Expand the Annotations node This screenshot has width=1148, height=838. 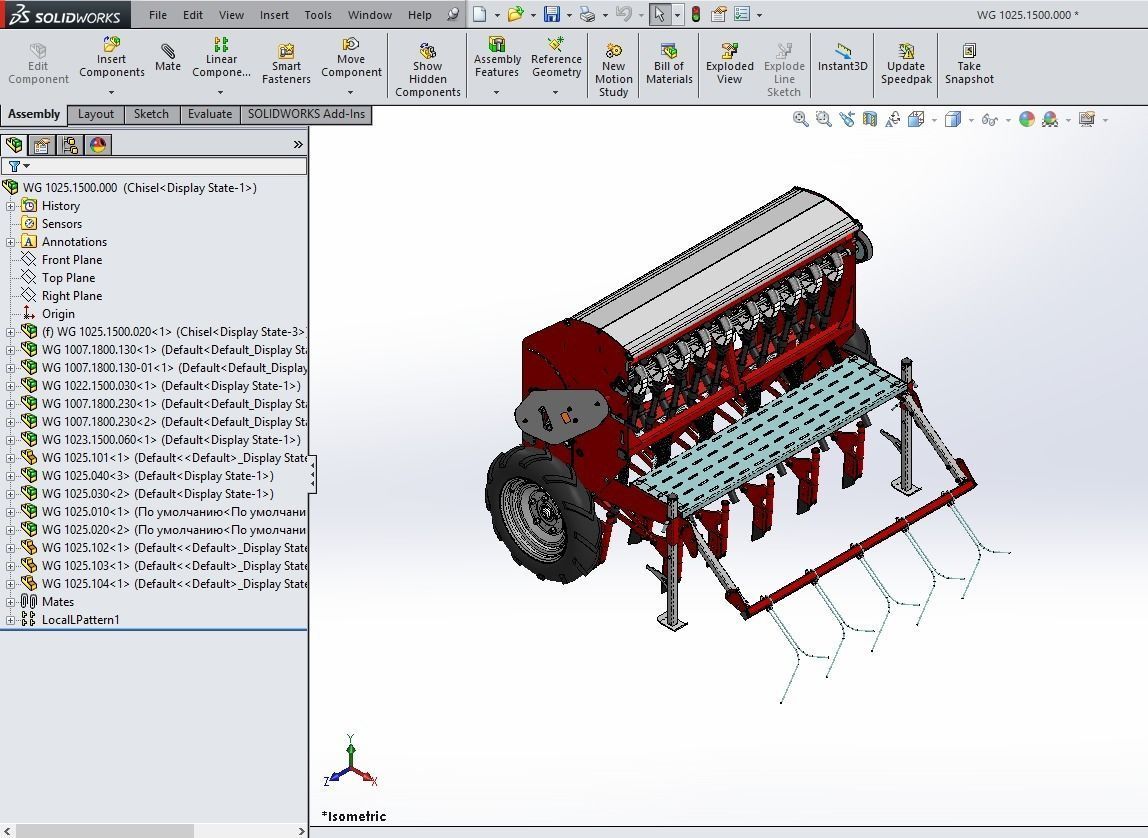[x=10, y=242]
